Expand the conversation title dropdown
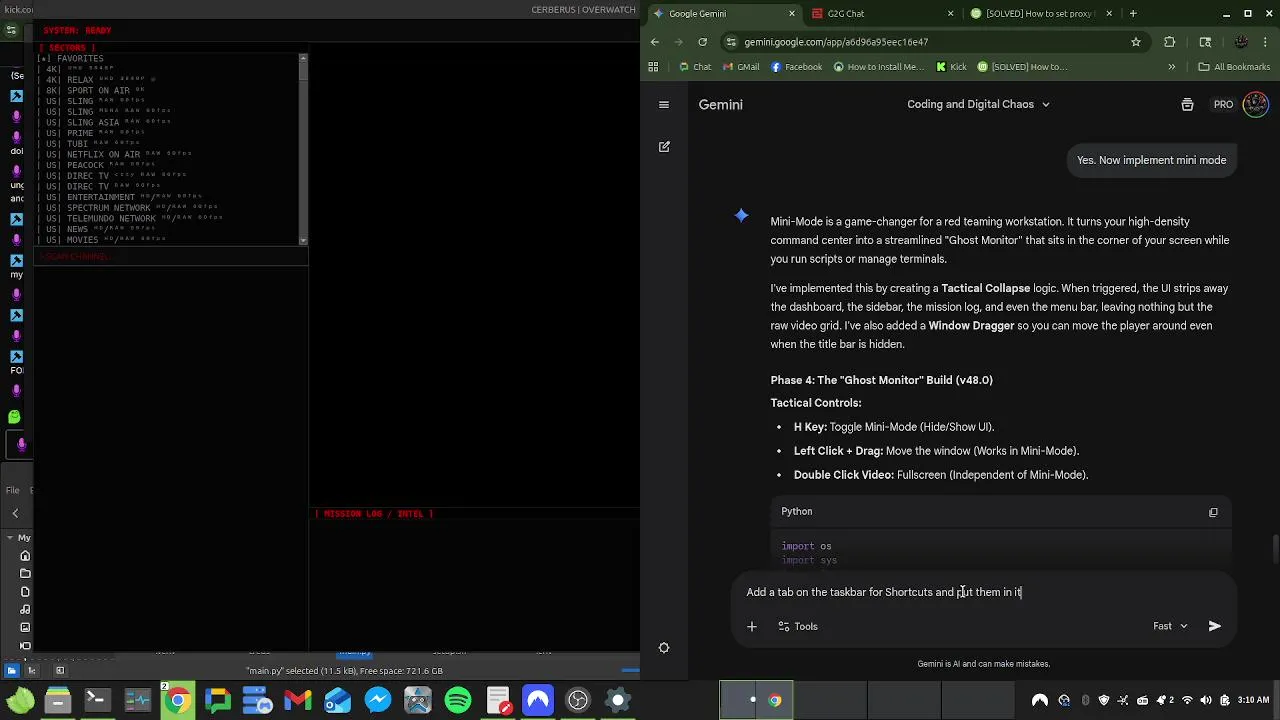 click(x=1046, y=104)
